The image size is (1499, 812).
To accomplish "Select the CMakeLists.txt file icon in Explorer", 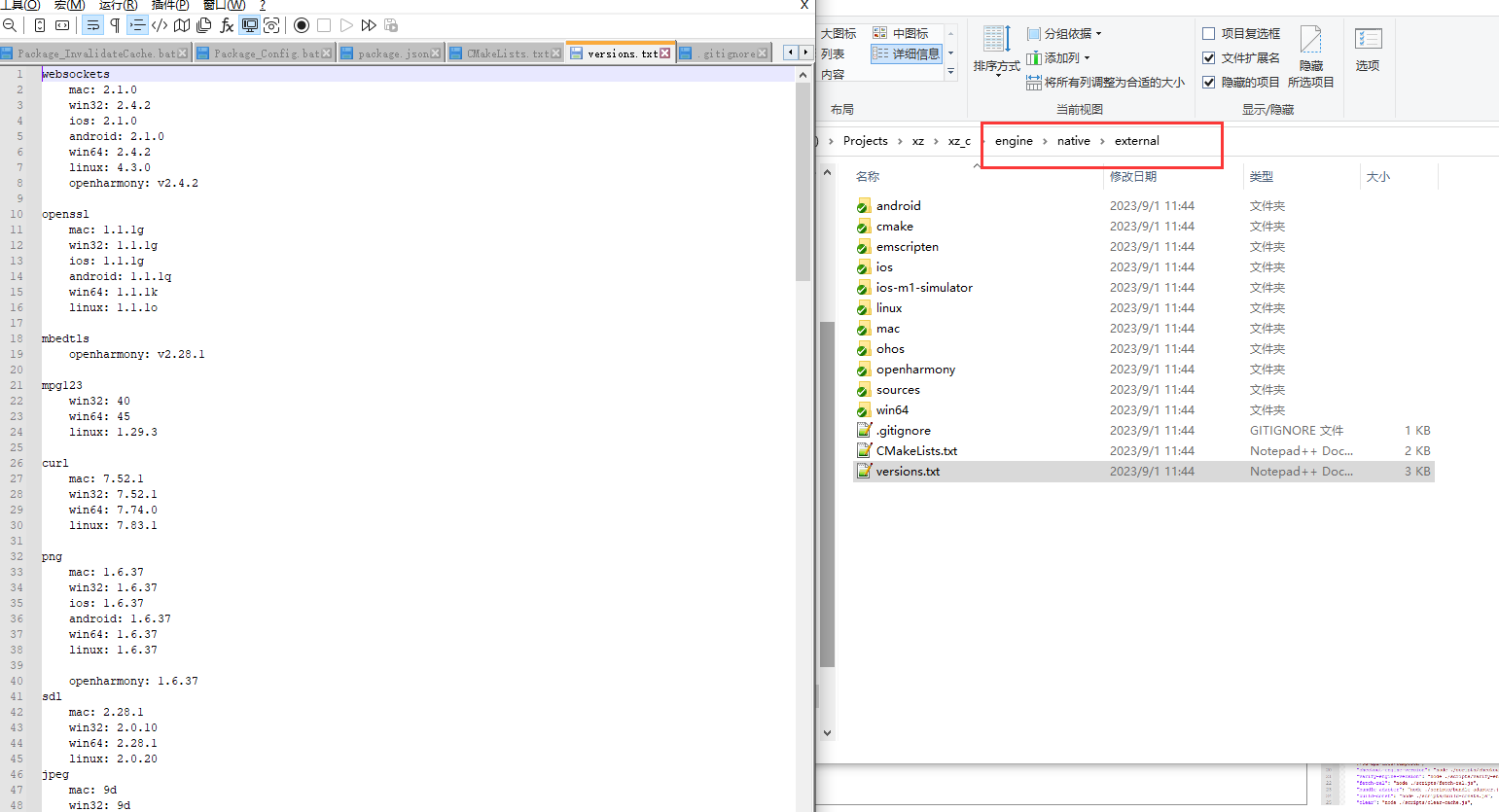I will point(864,451).
